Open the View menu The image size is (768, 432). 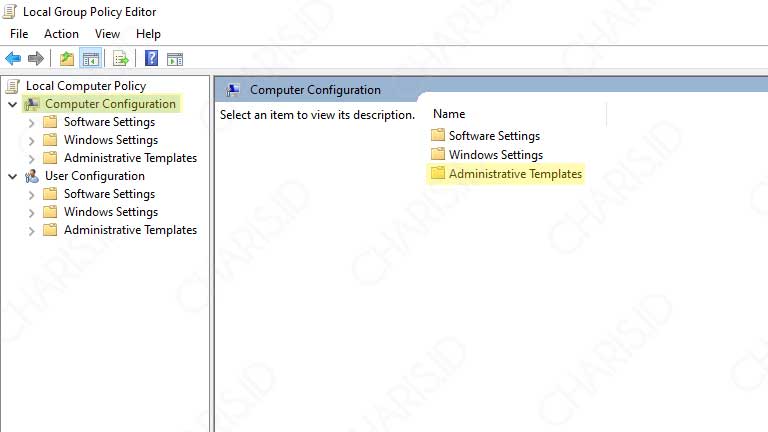coord(107,34)
